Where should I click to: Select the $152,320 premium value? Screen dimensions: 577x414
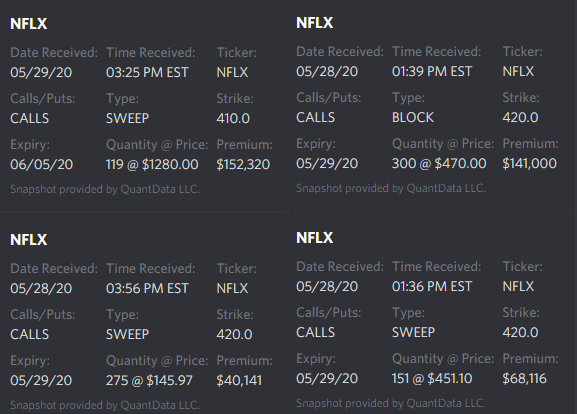pyautogui.click(x=243, y=164)
